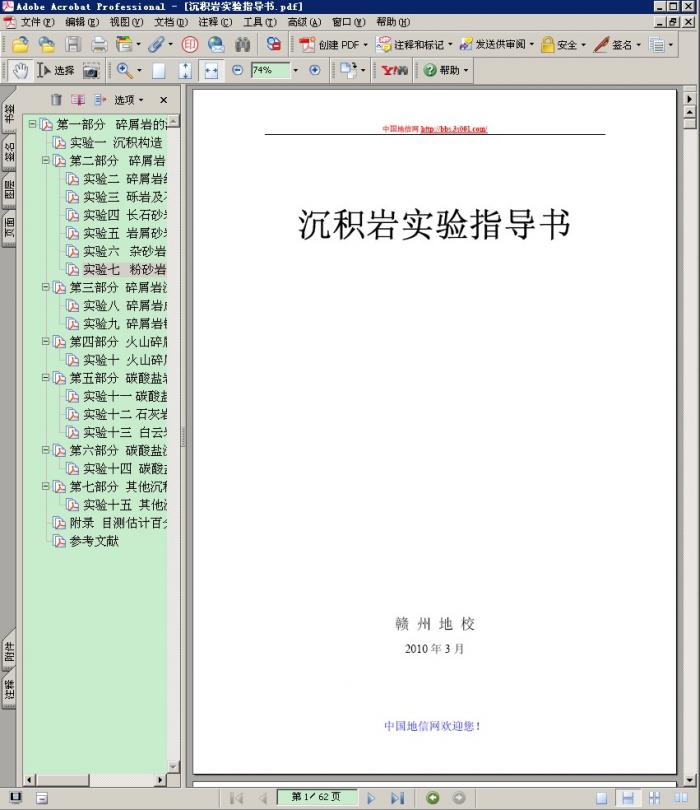Click the page number input field
The image size is (700, 810).
pyautogui.click(x=315, y=798)
